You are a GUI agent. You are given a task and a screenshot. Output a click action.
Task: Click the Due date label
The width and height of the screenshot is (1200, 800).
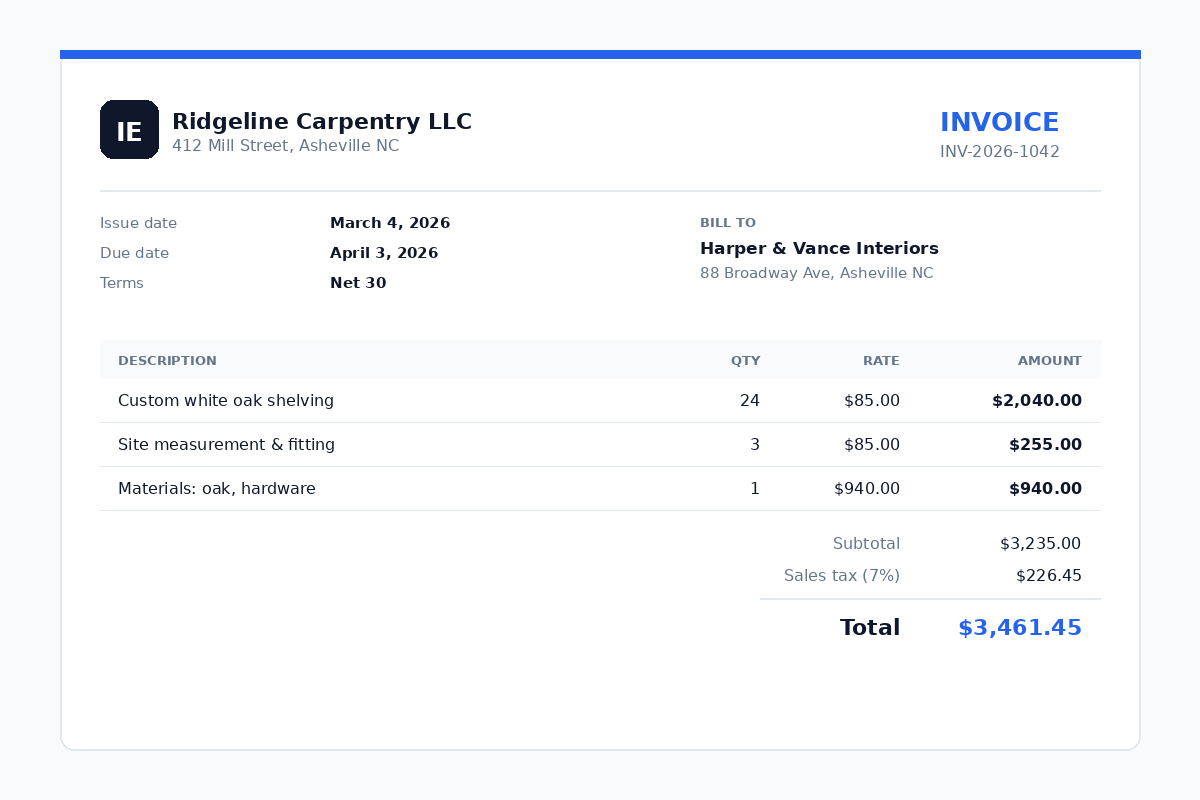134,253
